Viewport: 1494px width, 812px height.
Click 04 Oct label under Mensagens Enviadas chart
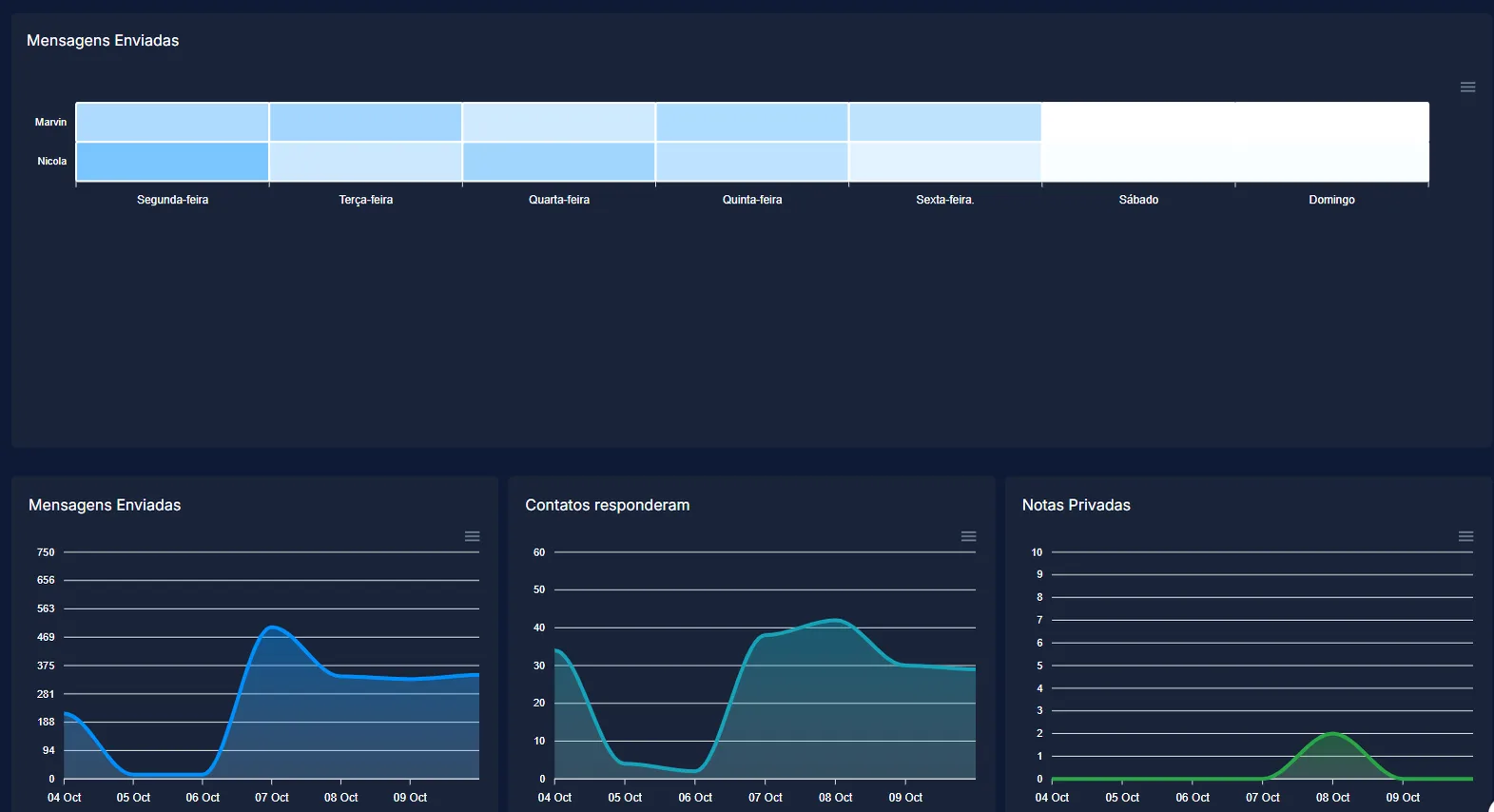tap(65, 798)
